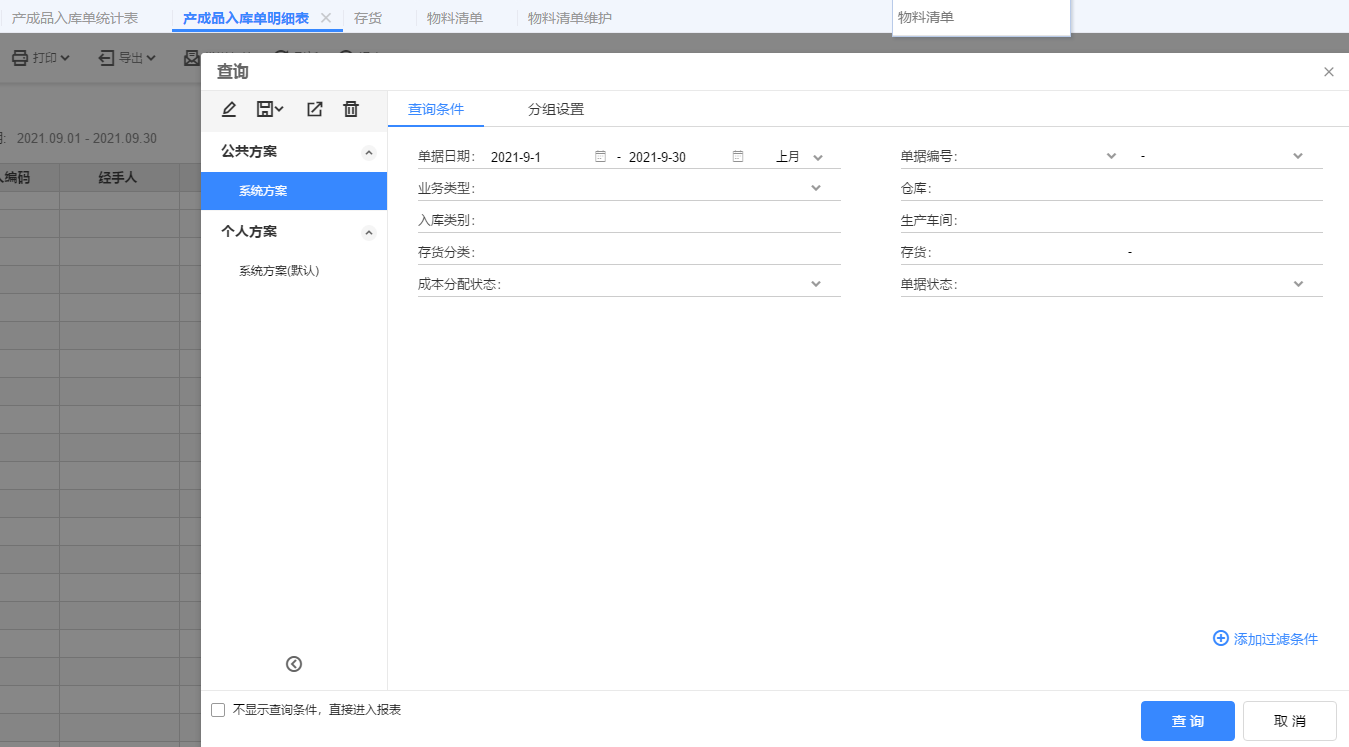
Task: Click the first 存货 range input field
Action: [x=1029, y=252]
